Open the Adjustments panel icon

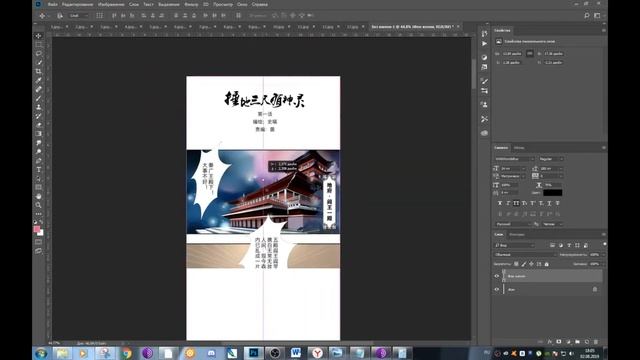484,58
